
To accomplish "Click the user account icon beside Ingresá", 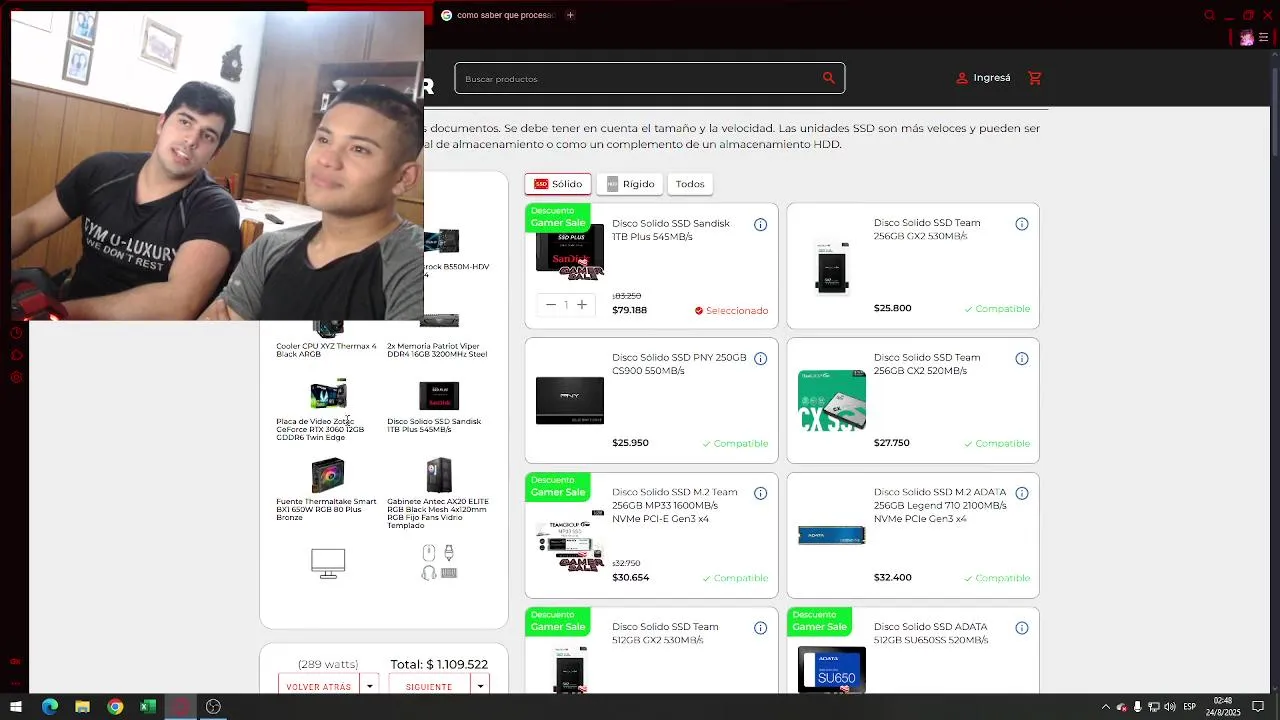I will point(962,78).
